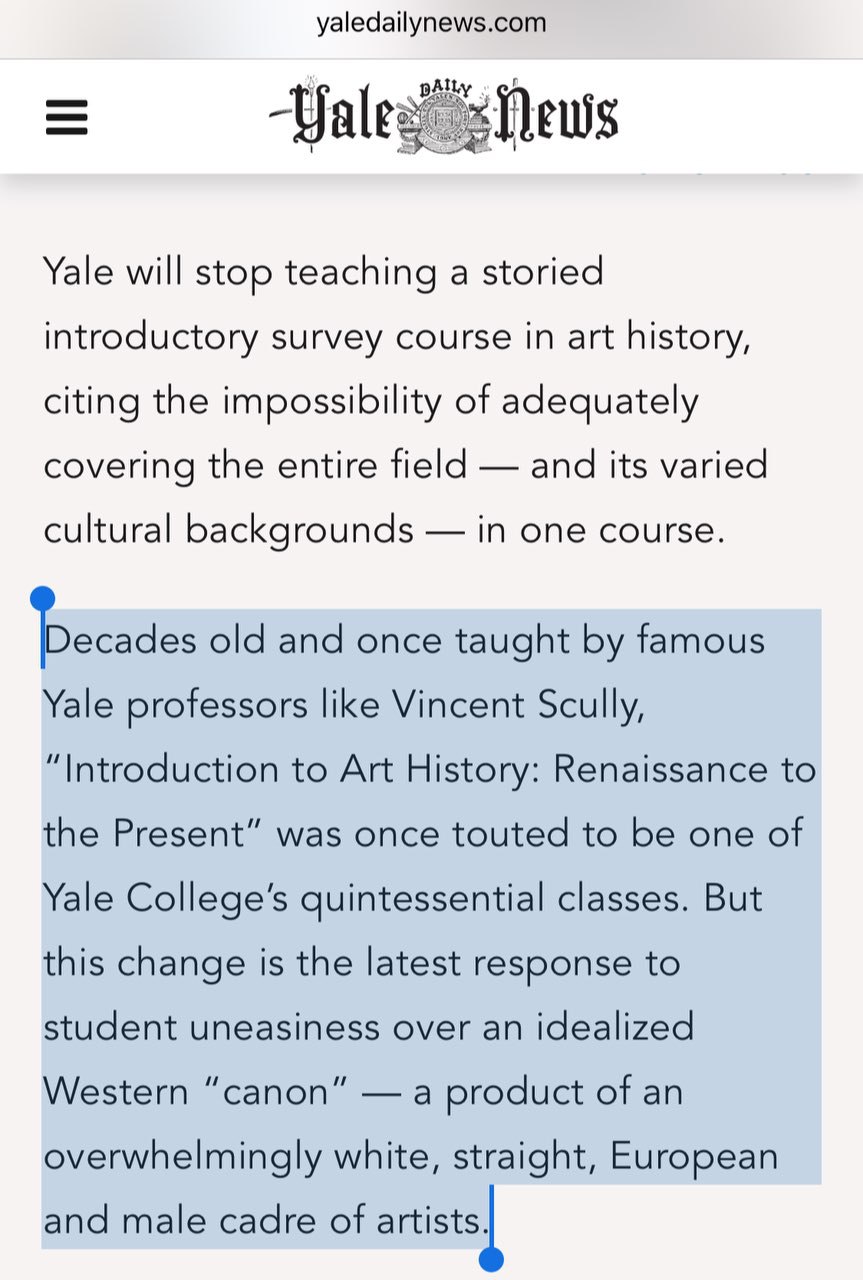Click the top text selection handle

43,599
